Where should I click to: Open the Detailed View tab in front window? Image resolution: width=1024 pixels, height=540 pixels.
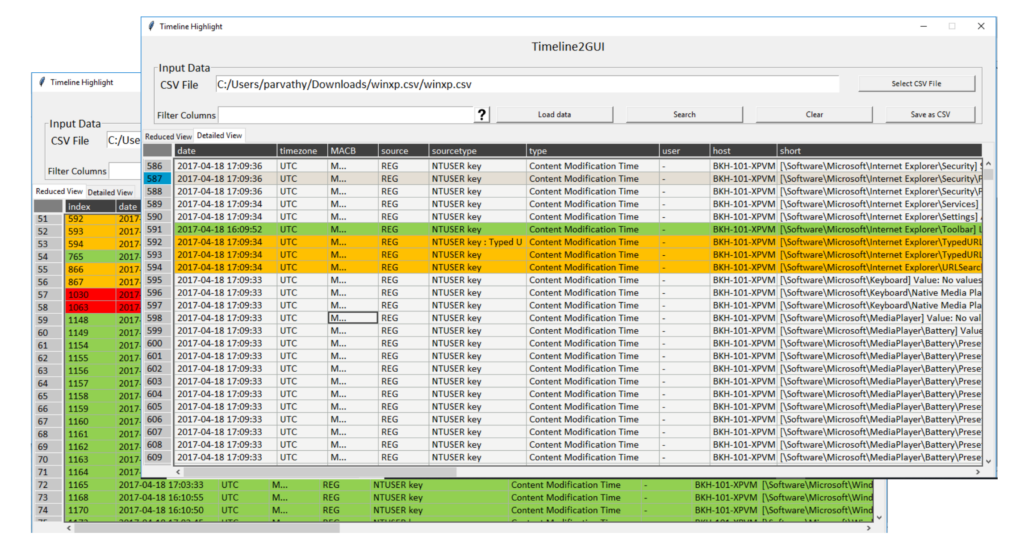click(219, 135)
